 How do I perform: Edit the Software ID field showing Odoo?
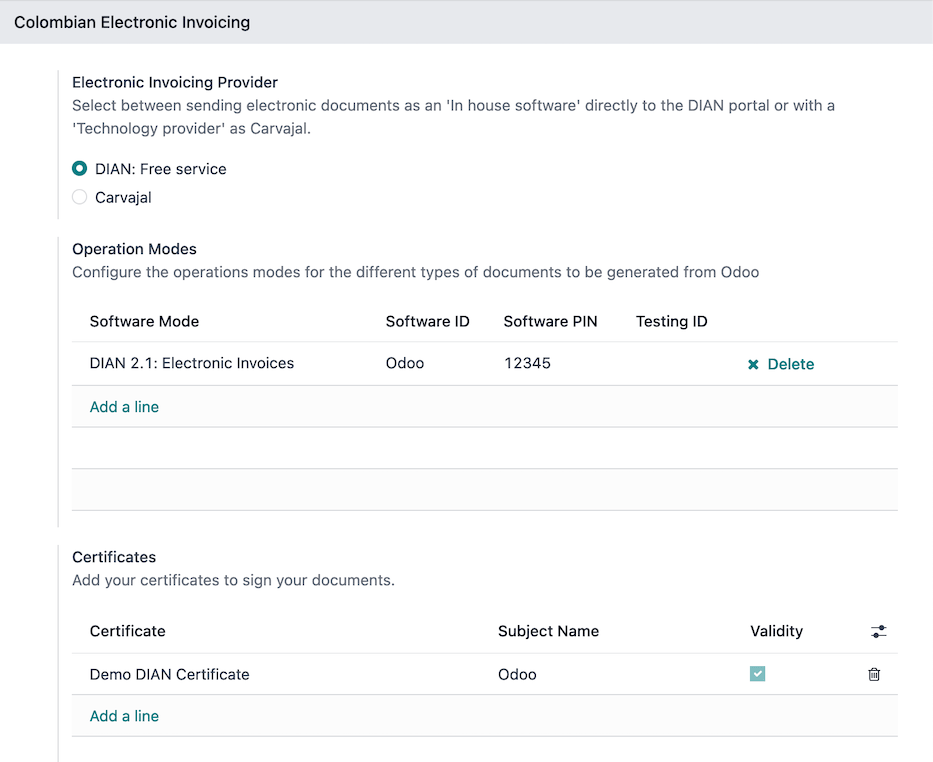404,363
